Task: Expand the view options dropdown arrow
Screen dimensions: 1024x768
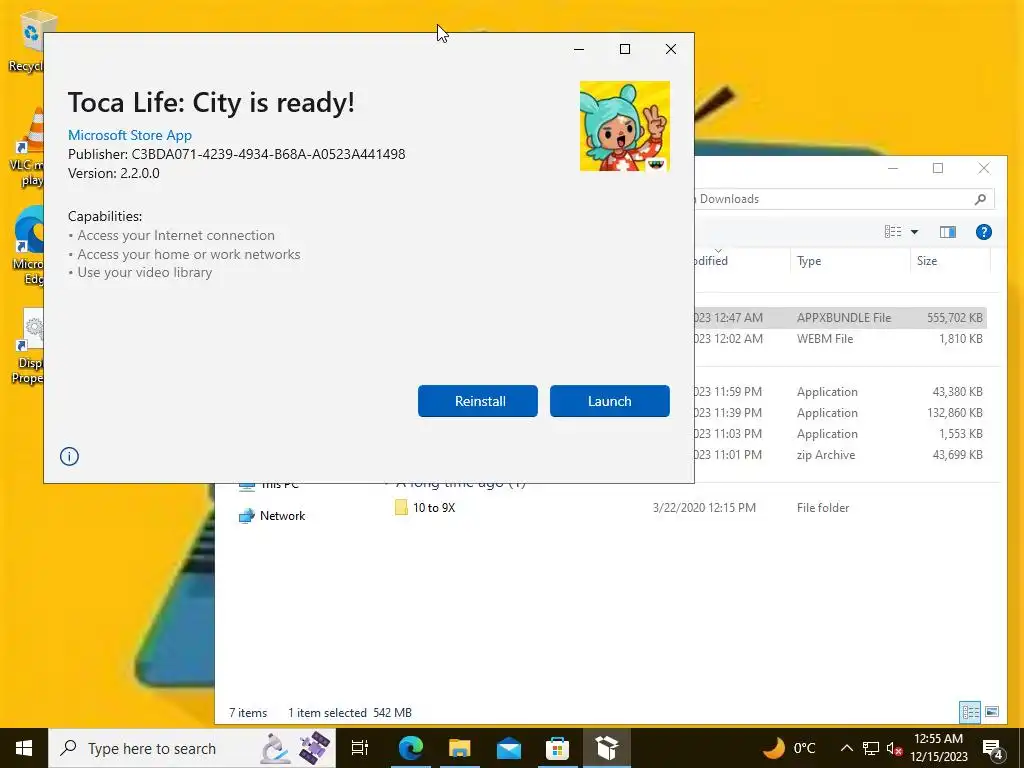Action: click(914, 232)
